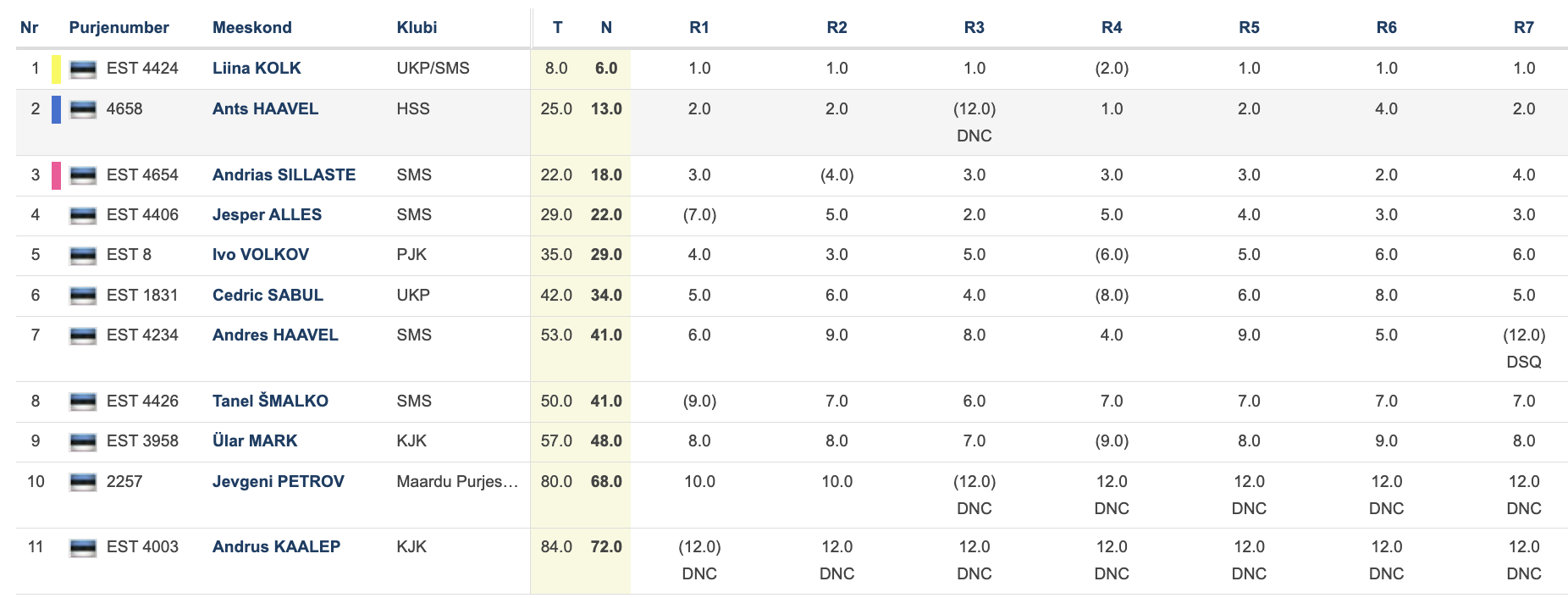
Task: Click the Estonian flag beside EST 4424
Action: (83, 69)
